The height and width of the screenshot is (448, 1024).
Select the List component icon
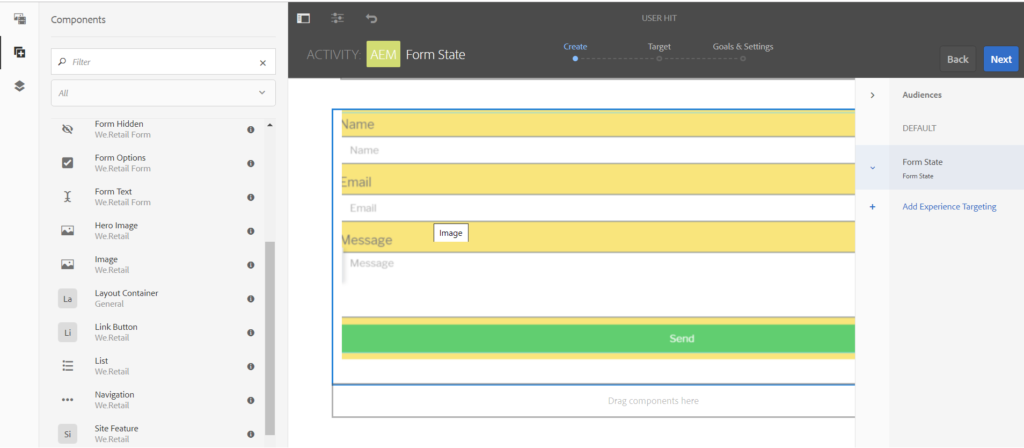coord(67,366)
